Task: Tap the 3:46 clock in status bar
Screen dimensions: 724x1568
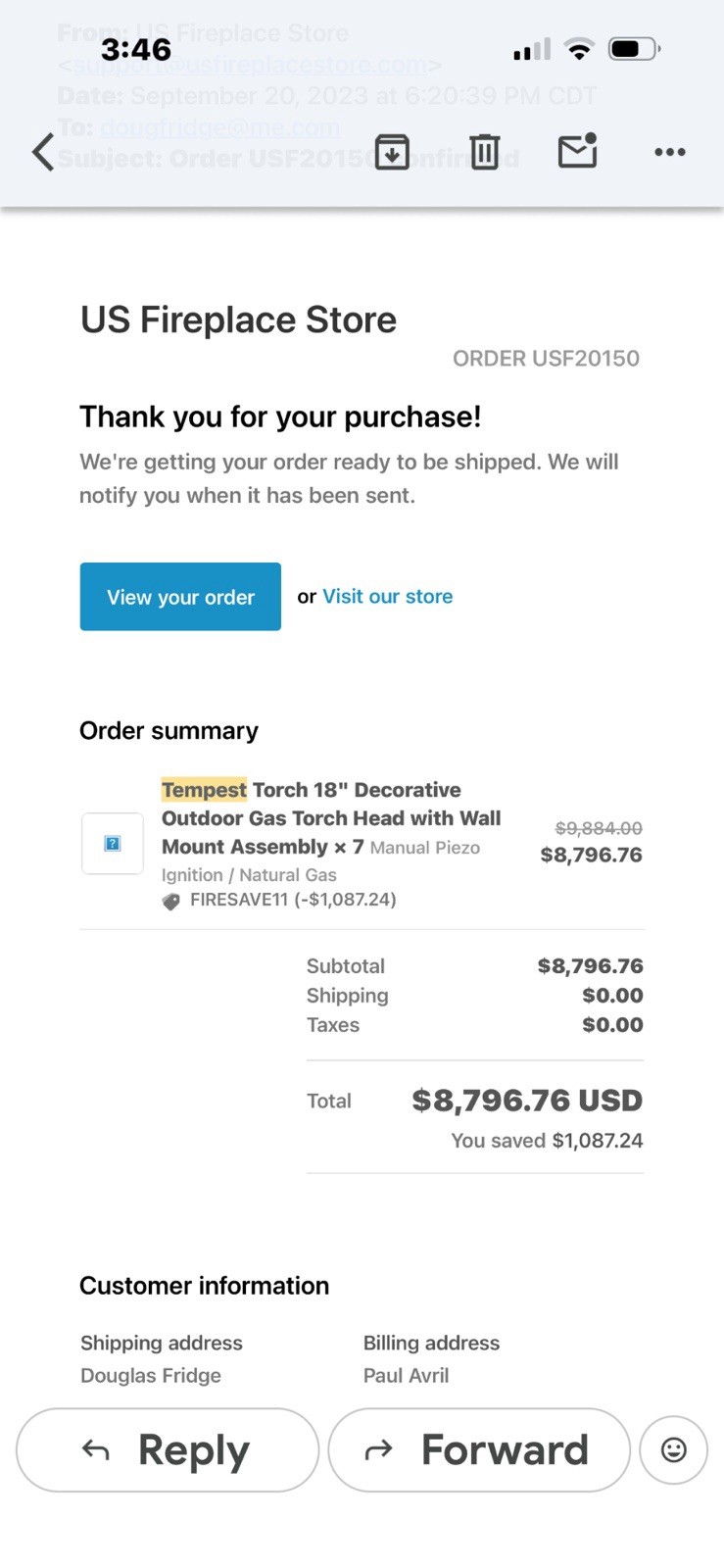Action: [136, 49]
